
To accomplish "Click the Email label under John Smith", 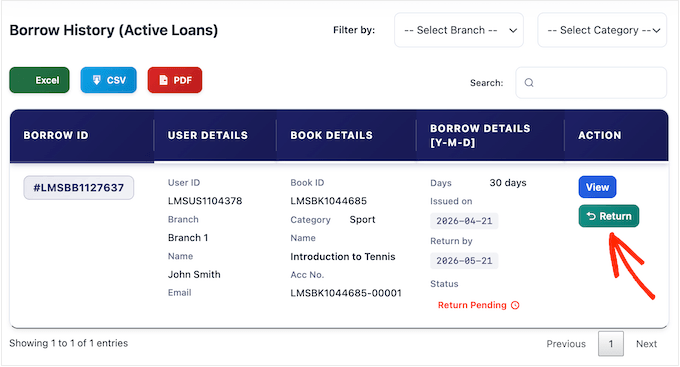I will pyautogui.click(x=180, y=293).
